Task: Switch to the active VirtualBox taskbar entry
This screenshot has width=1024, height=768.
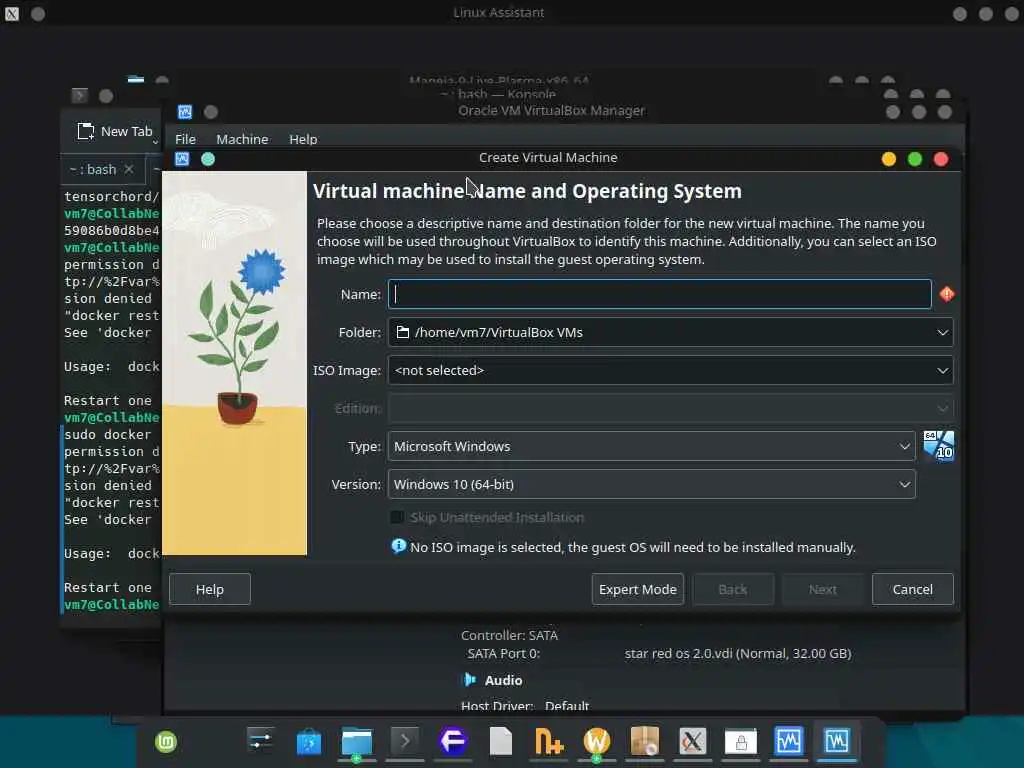Action: coord(837,741)
